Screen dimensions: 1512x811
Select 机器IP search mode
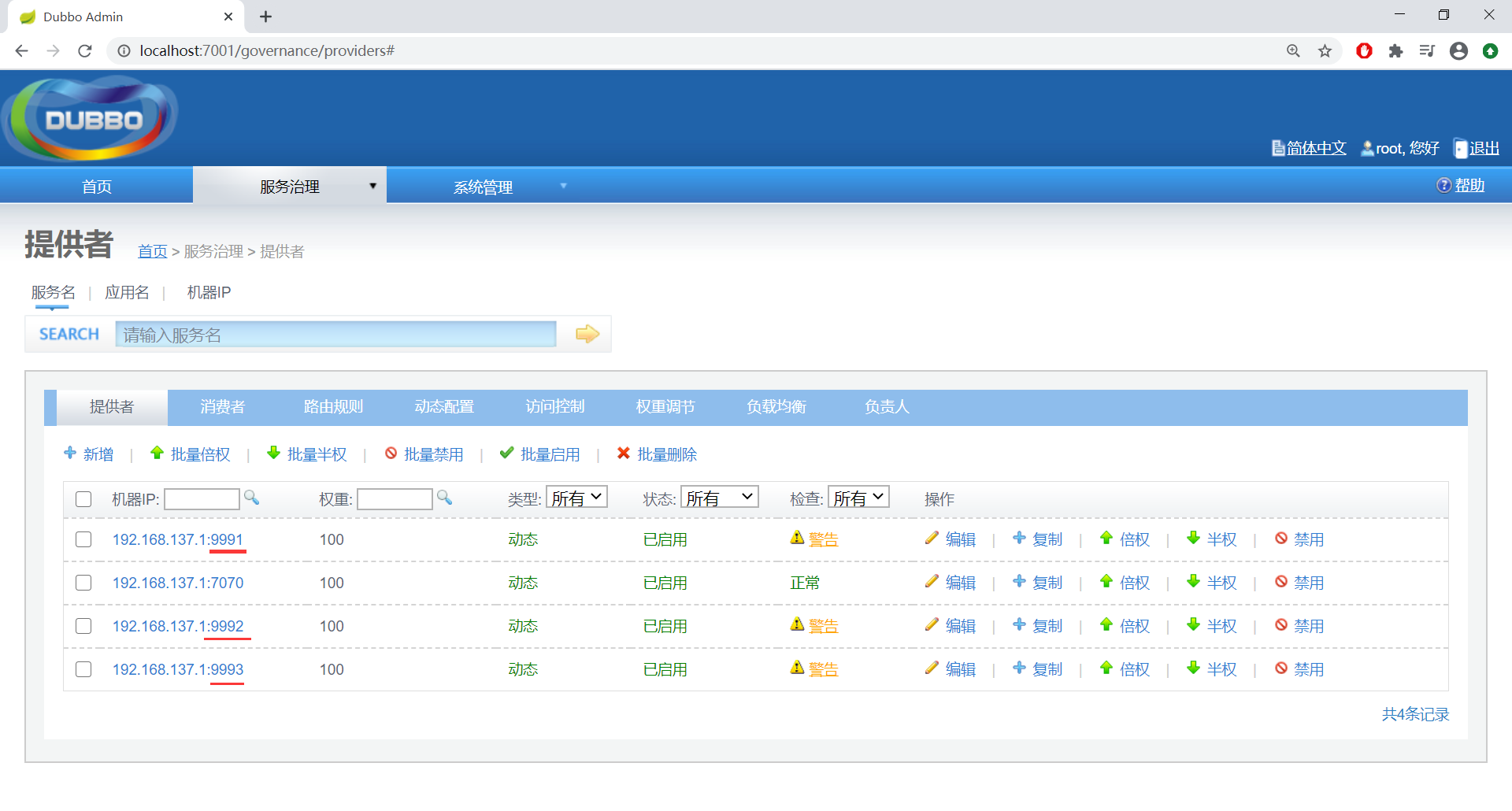point(209,293)
